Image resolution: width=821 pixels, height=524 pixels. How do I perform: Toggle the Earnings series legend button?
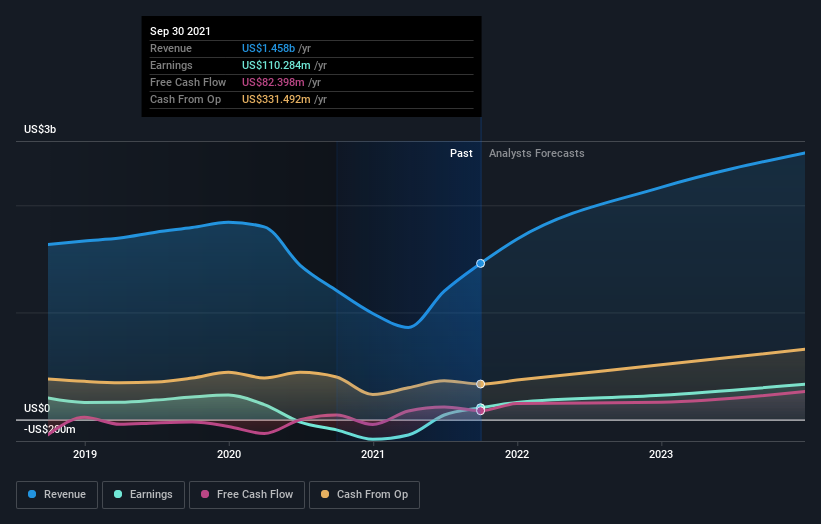(143, 495)
